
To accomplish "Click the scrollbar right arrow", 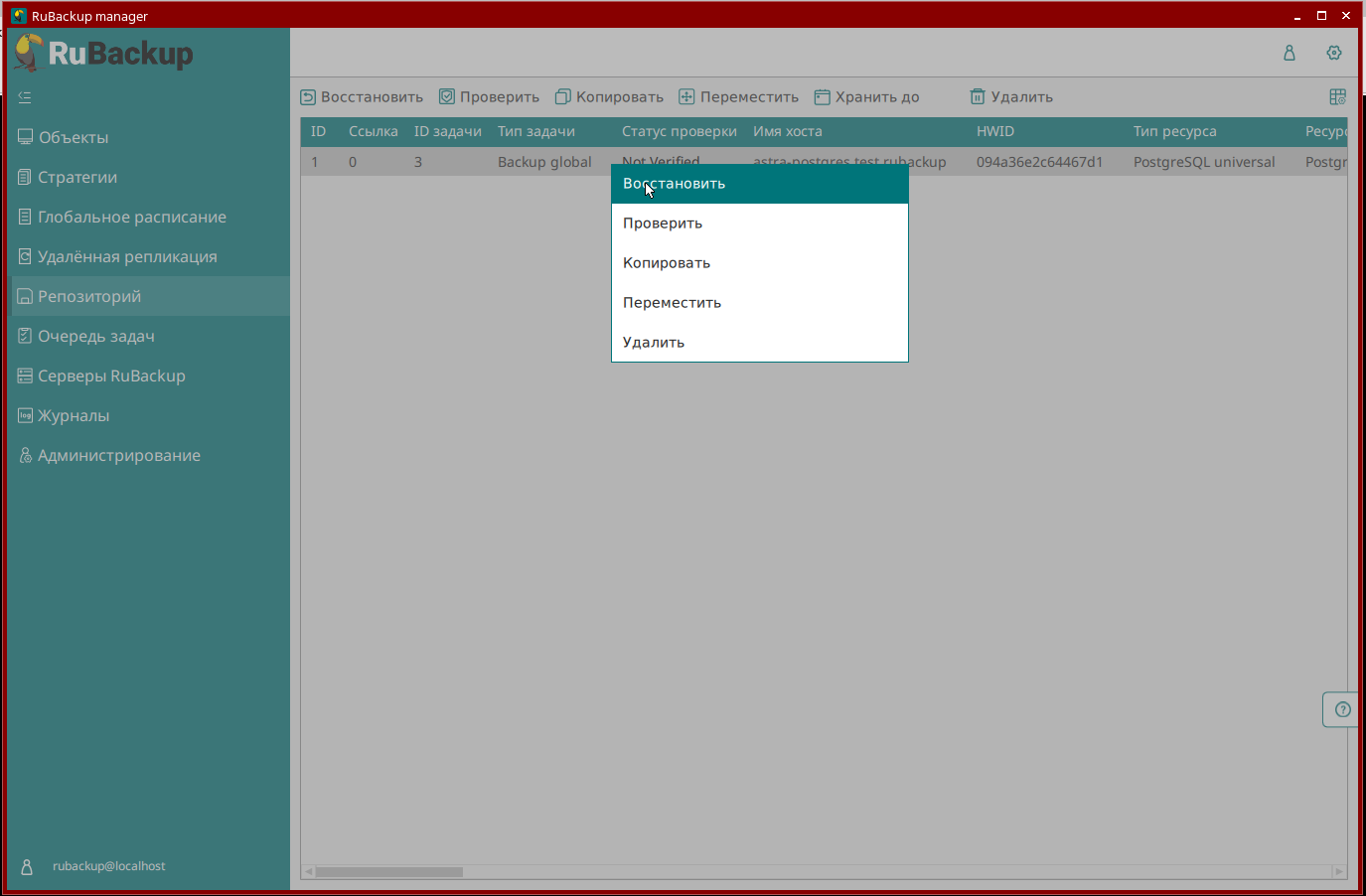I will pyautogui.click(x=1339, y=872).
